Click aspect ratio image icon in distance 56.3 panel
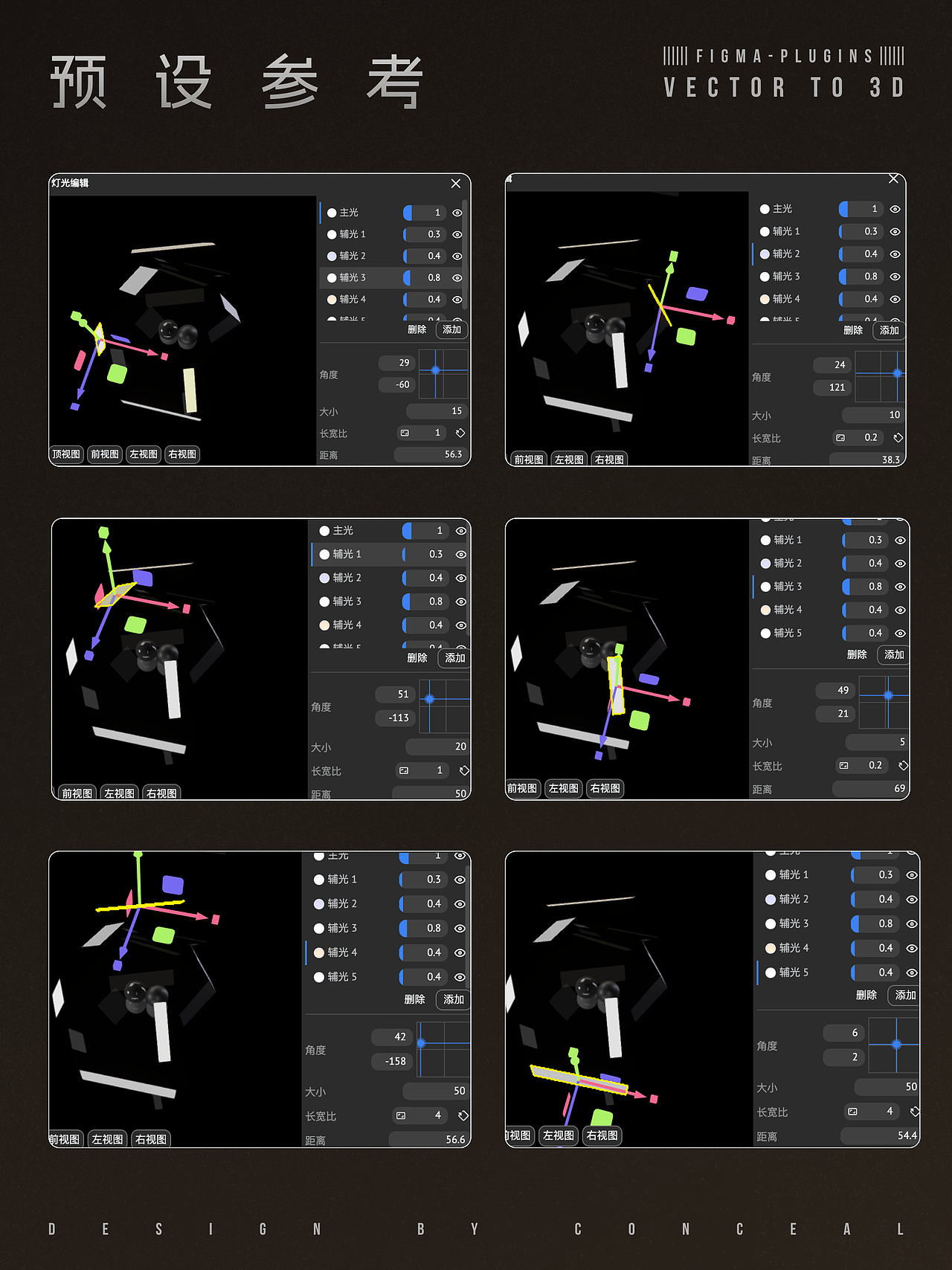Viewport: 952px width, 1270px height. (405, 433)
